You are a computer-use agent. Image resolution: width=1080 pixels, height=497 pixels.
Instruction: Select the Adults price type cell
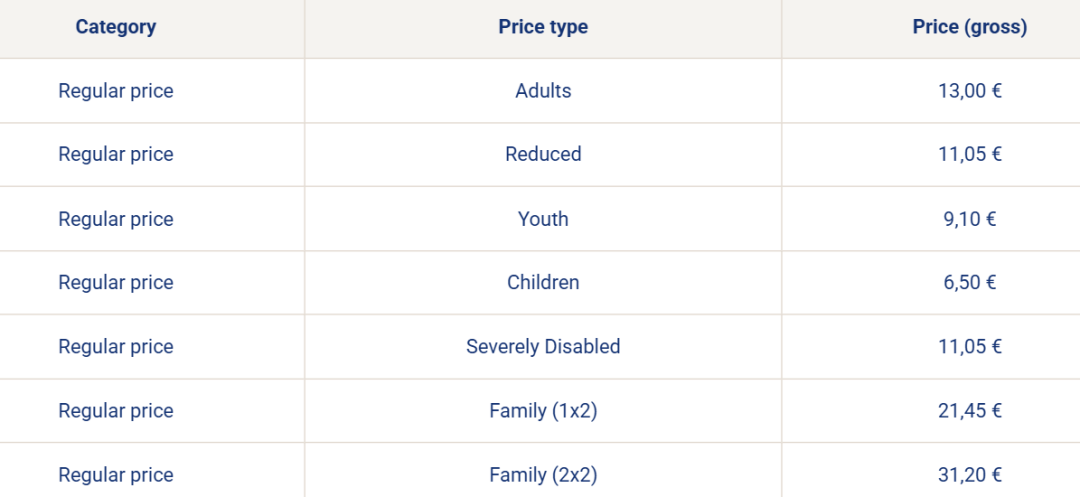pos(543,91)
